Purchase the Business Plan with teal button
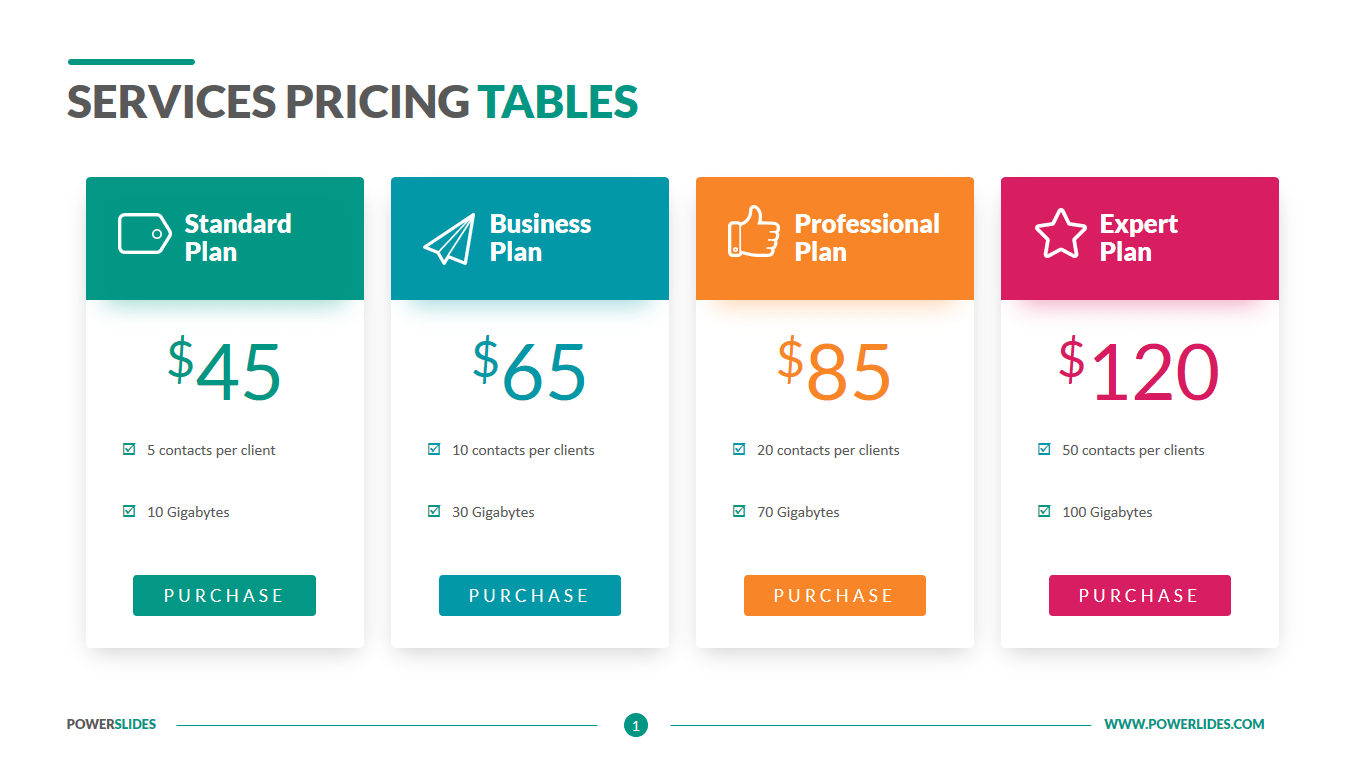 [530, 595]
